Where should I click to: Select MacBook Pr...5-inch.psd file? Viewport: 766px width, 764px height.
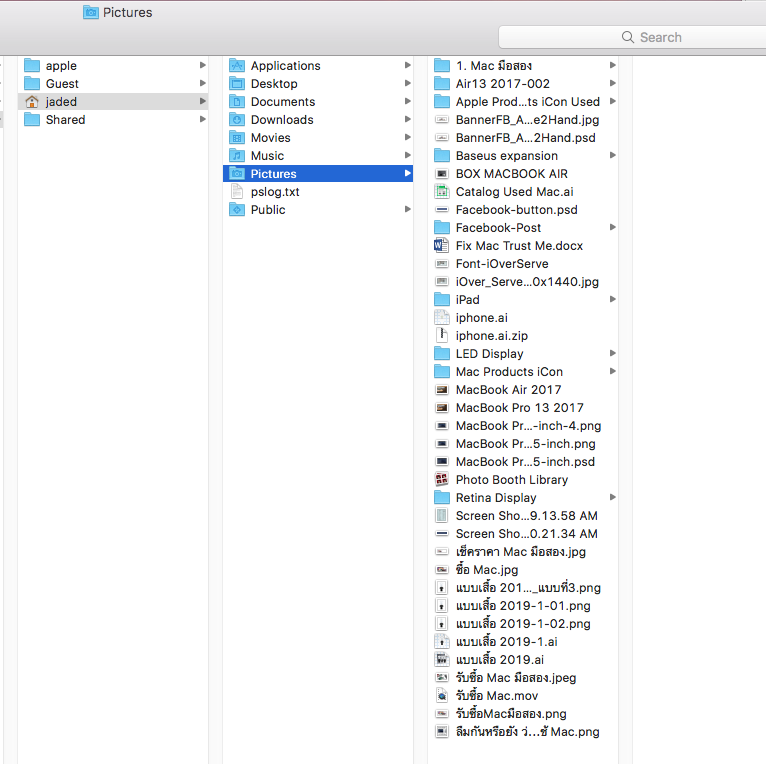(x=525, y=462)
